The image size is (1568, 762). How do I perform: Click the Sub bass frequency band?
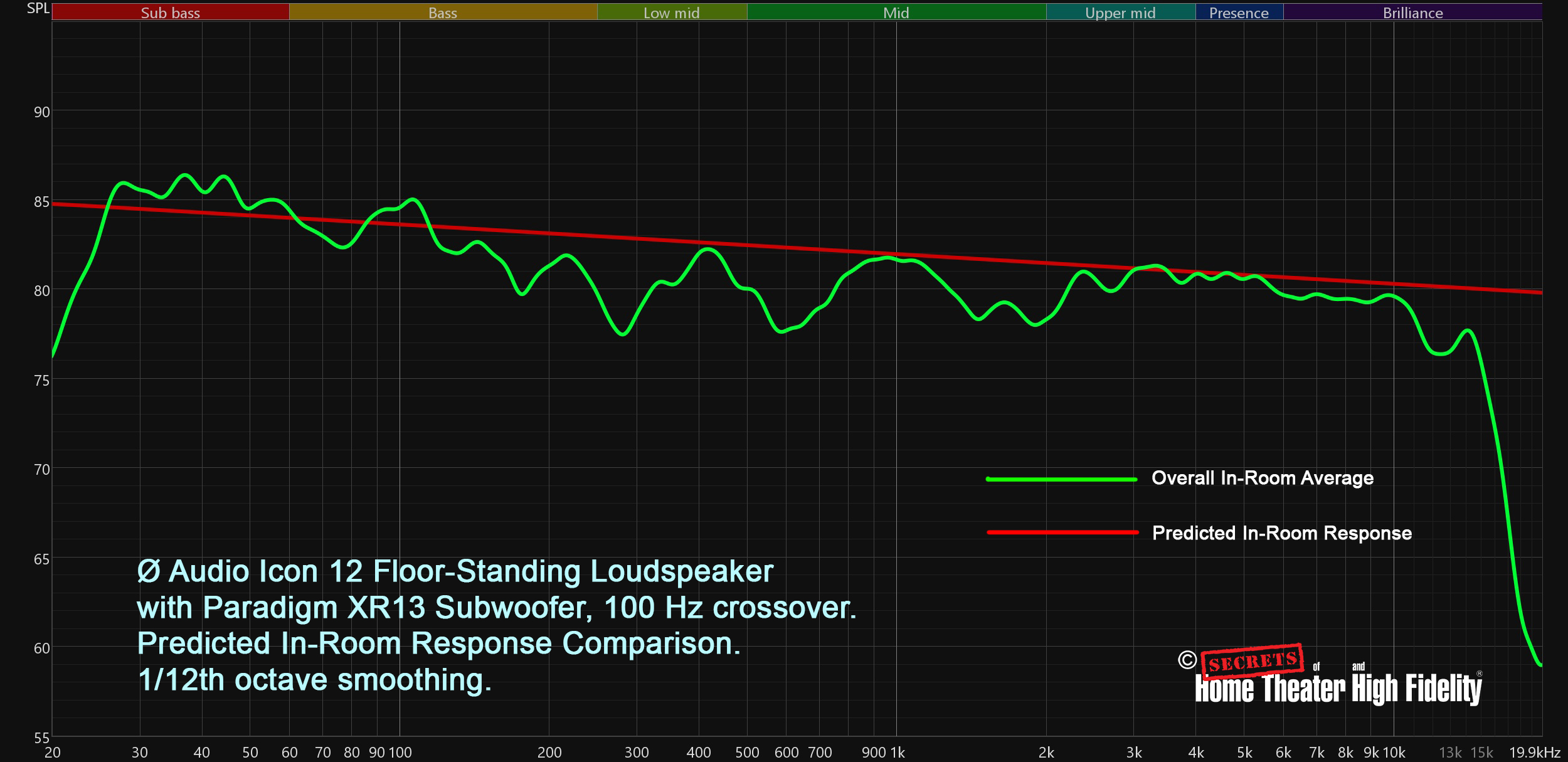click(x=170, y=12)
